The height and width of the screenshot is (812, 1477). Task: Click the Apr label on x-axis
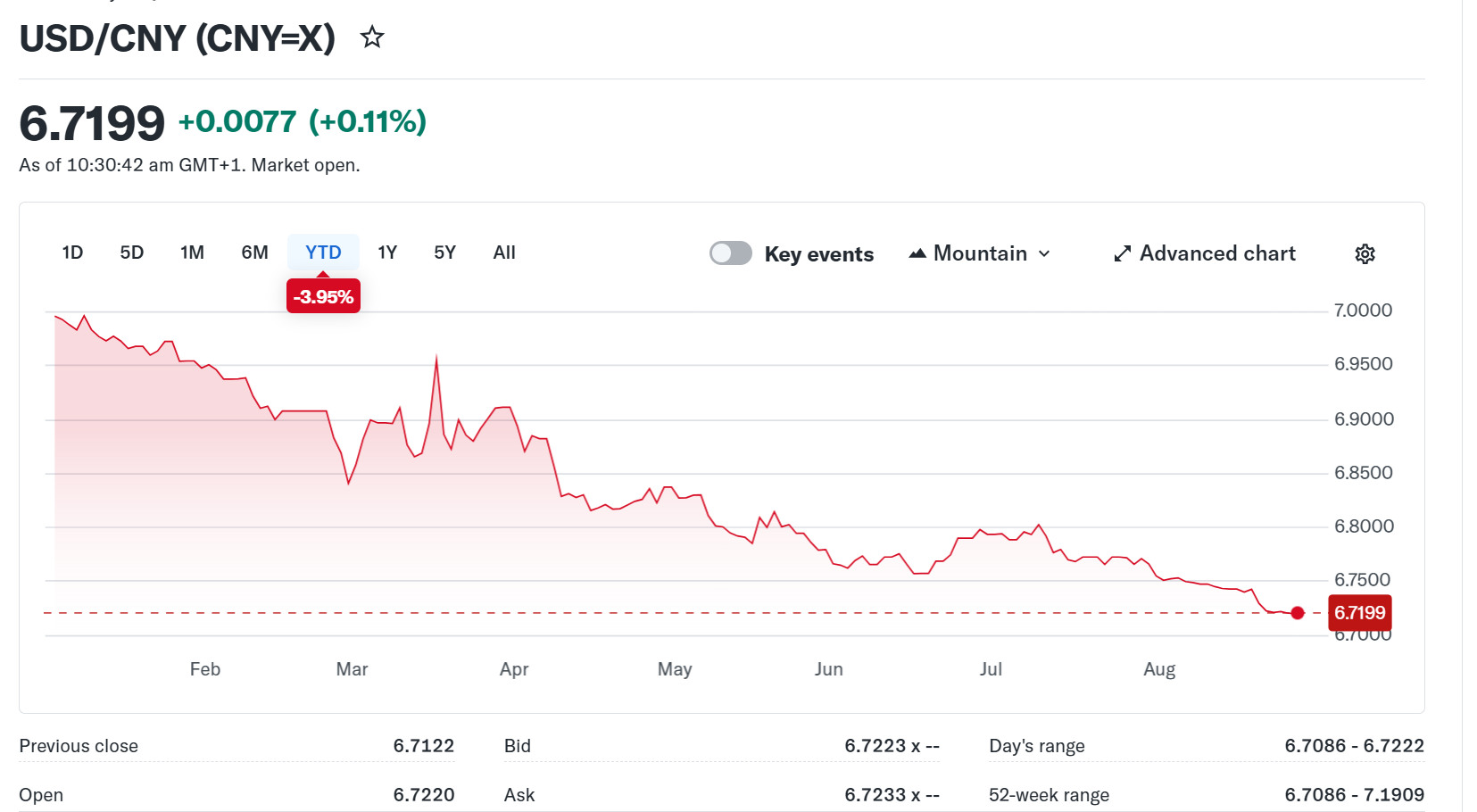514,669
